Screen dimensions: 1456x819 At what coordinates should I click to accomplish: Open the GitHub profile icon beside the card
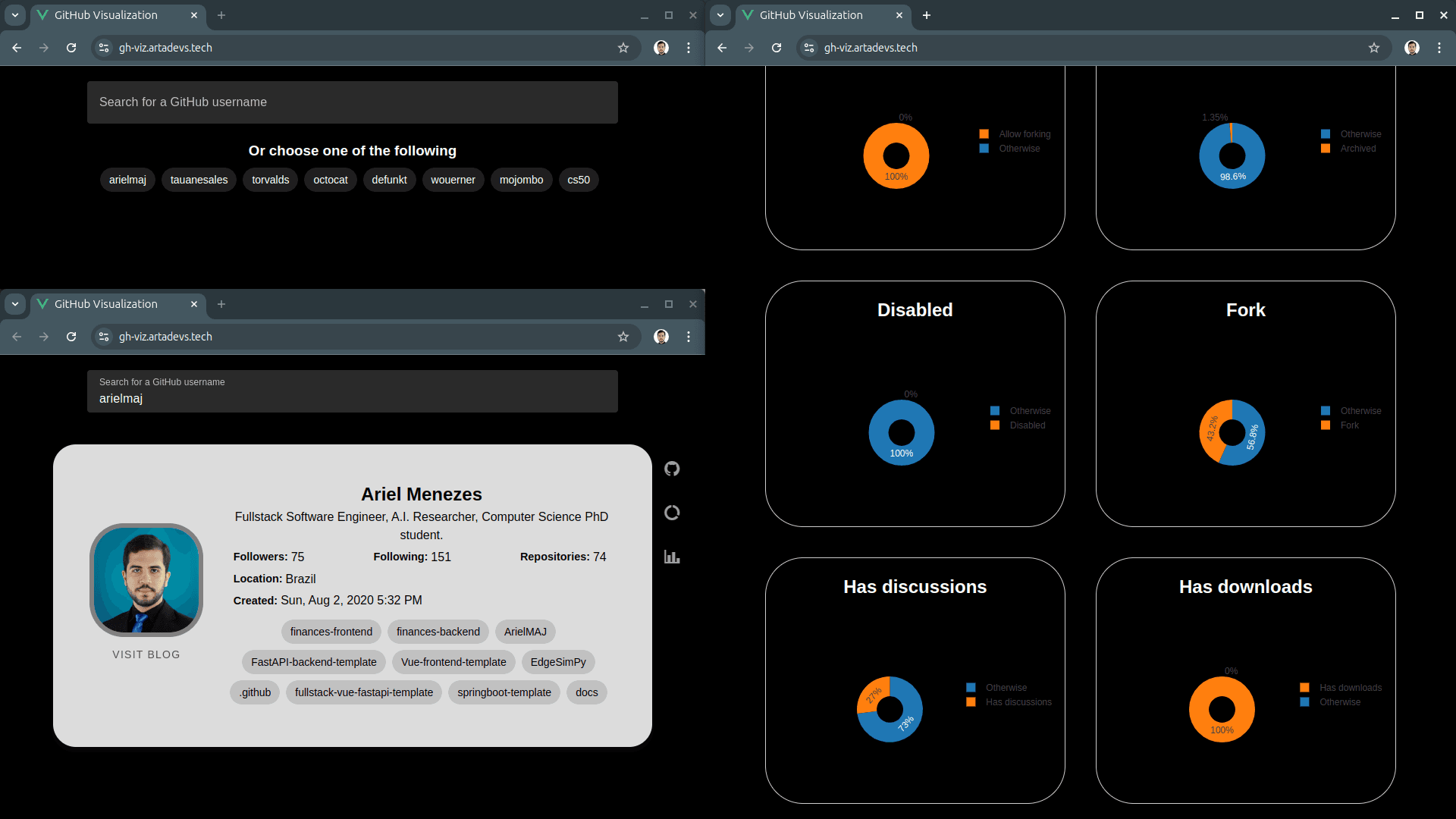[x=672, y=469]
